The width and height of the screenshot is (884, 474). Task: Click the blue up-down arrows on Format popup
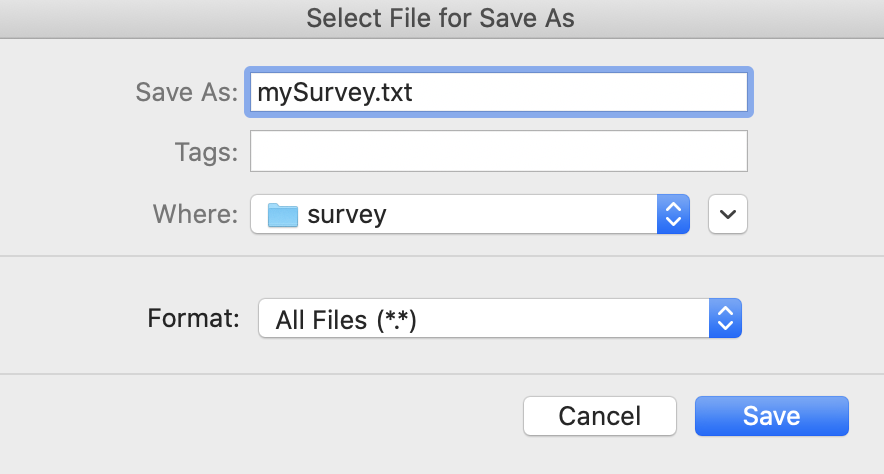(725, 318)
